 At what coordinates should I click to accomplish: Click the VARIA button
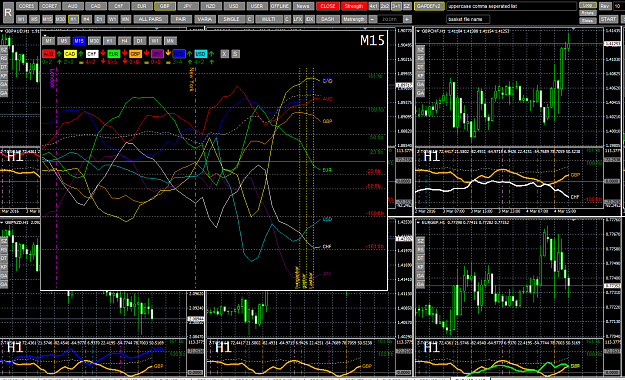[x=205, y=19]
